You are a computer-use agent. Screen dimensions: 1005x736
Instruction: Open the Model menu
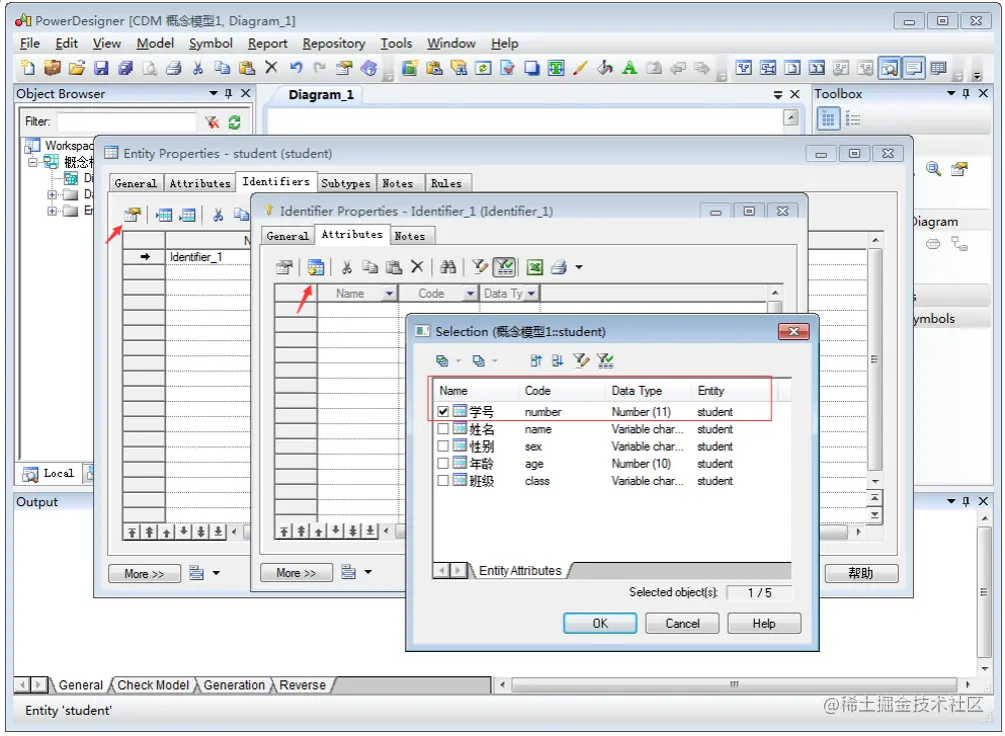(x=155, y=43)
